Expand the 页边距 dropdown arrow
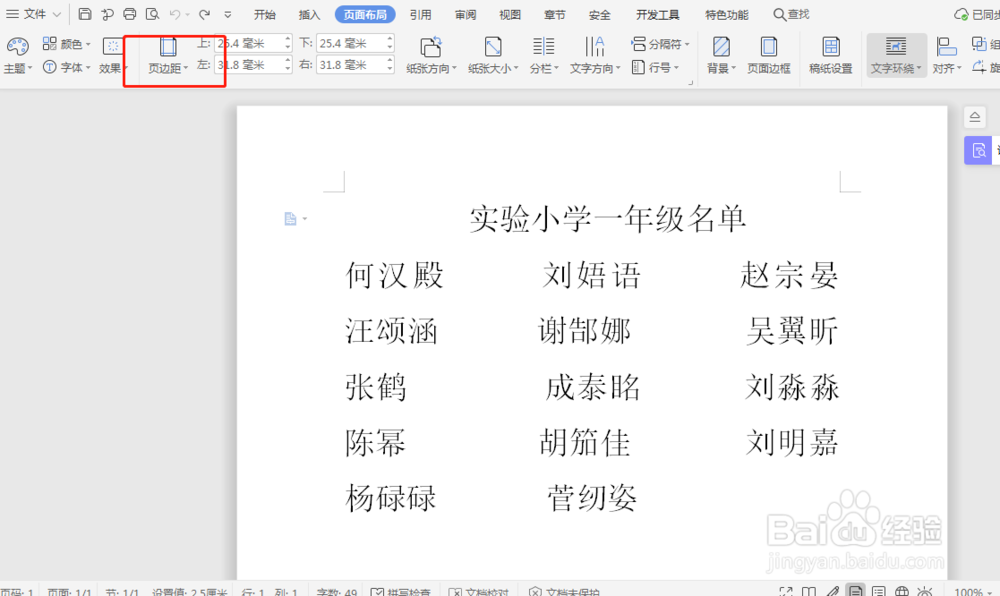 coord(186,68)
